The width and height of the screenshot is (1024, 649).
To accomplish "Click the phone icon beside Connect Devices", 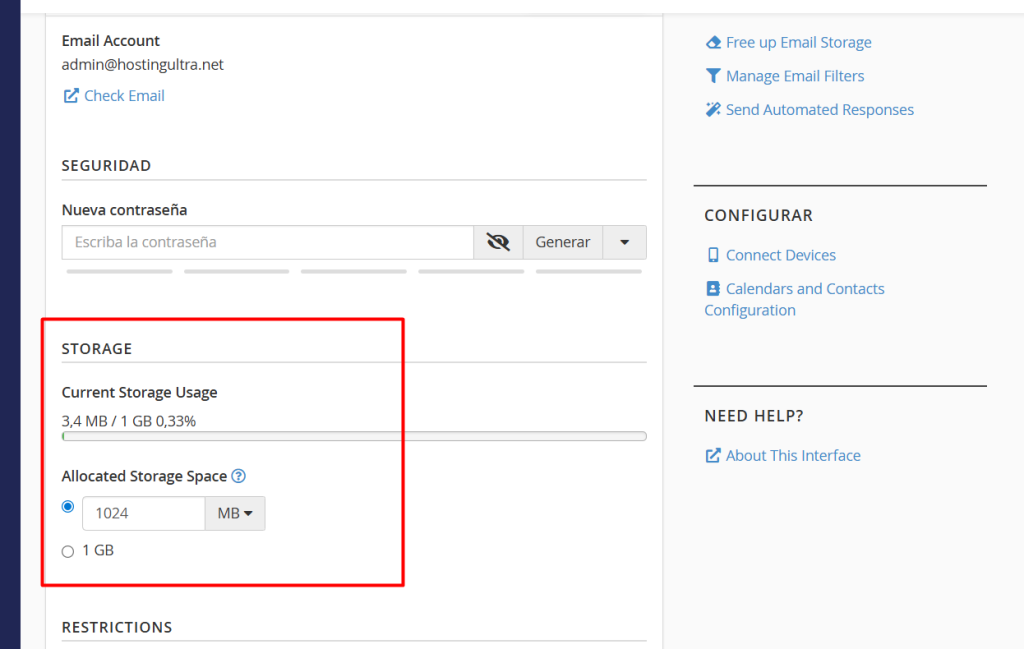I will coord(713,255).
